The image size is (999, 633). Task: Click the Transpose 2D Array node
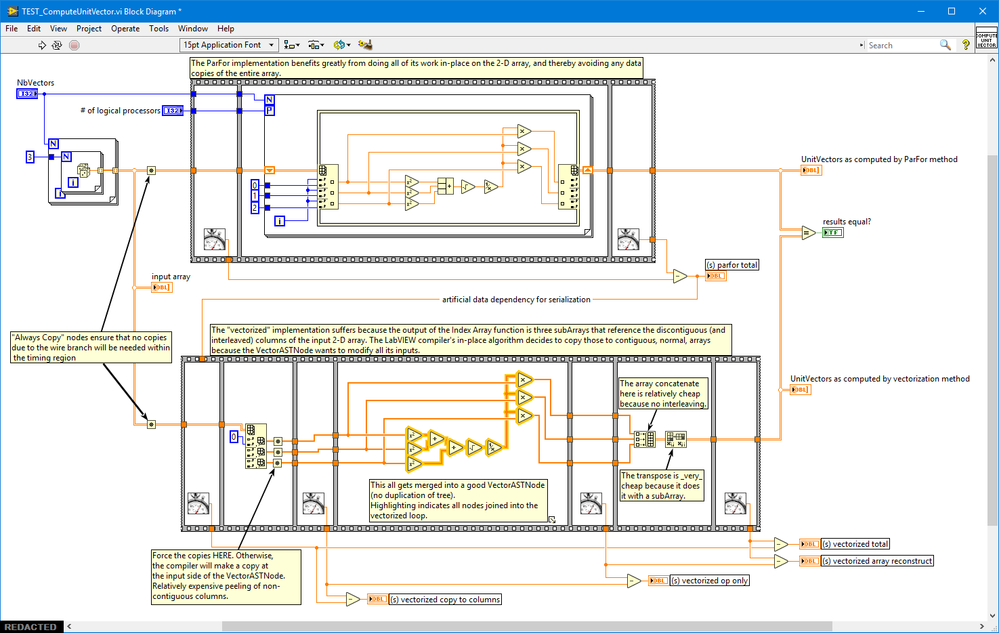click(675, 439)
